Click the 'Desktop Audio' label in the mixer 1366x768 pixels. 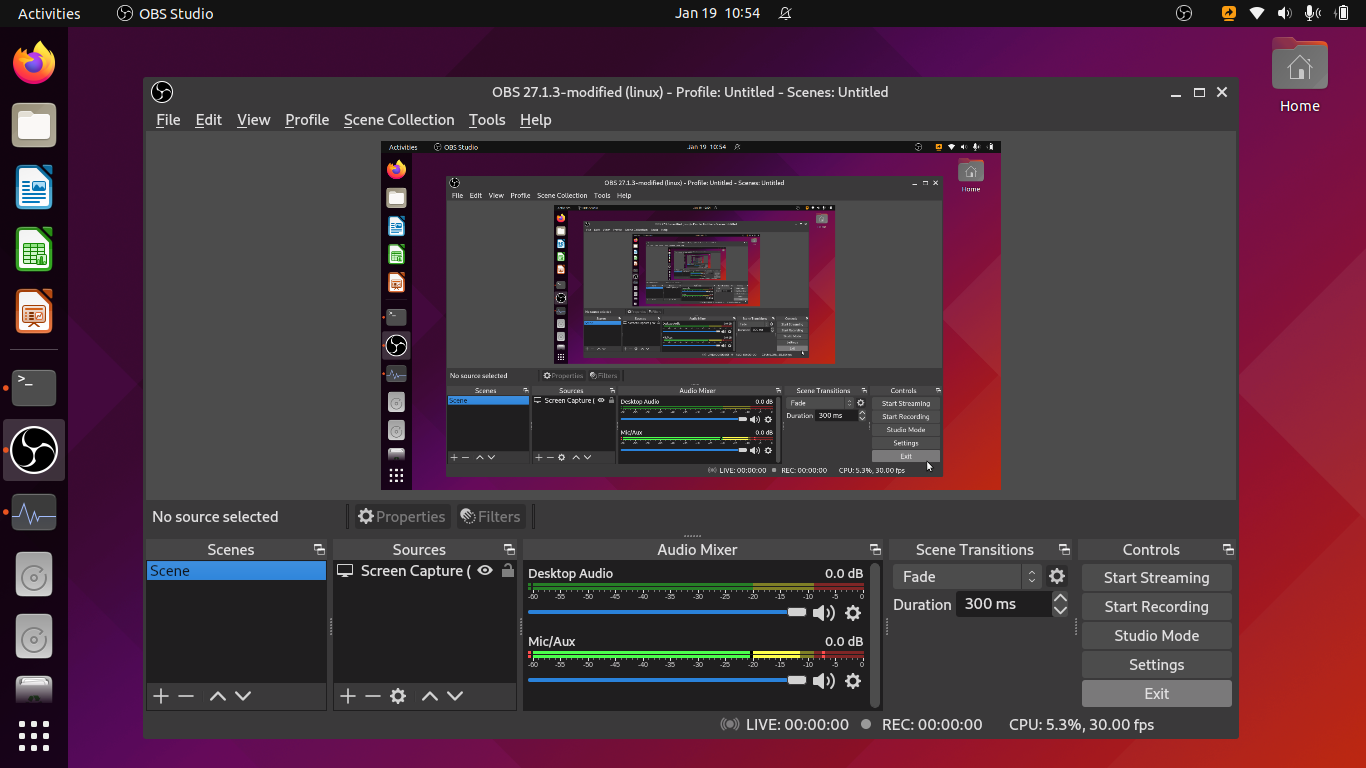(570, 574)
